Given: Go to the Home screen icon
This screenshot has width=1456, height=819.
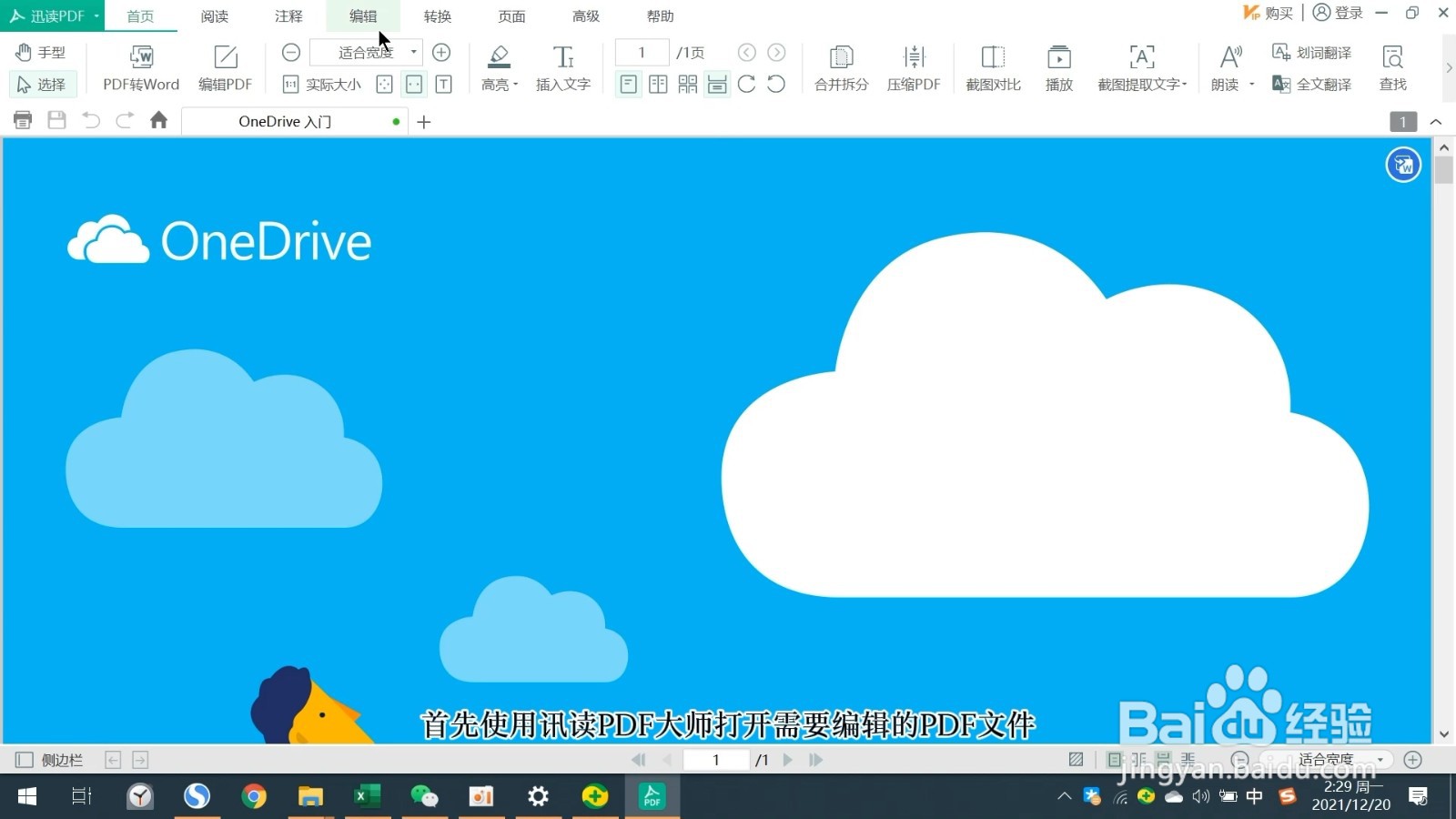Looking at the screenshot, I should (x=158, y=120).
